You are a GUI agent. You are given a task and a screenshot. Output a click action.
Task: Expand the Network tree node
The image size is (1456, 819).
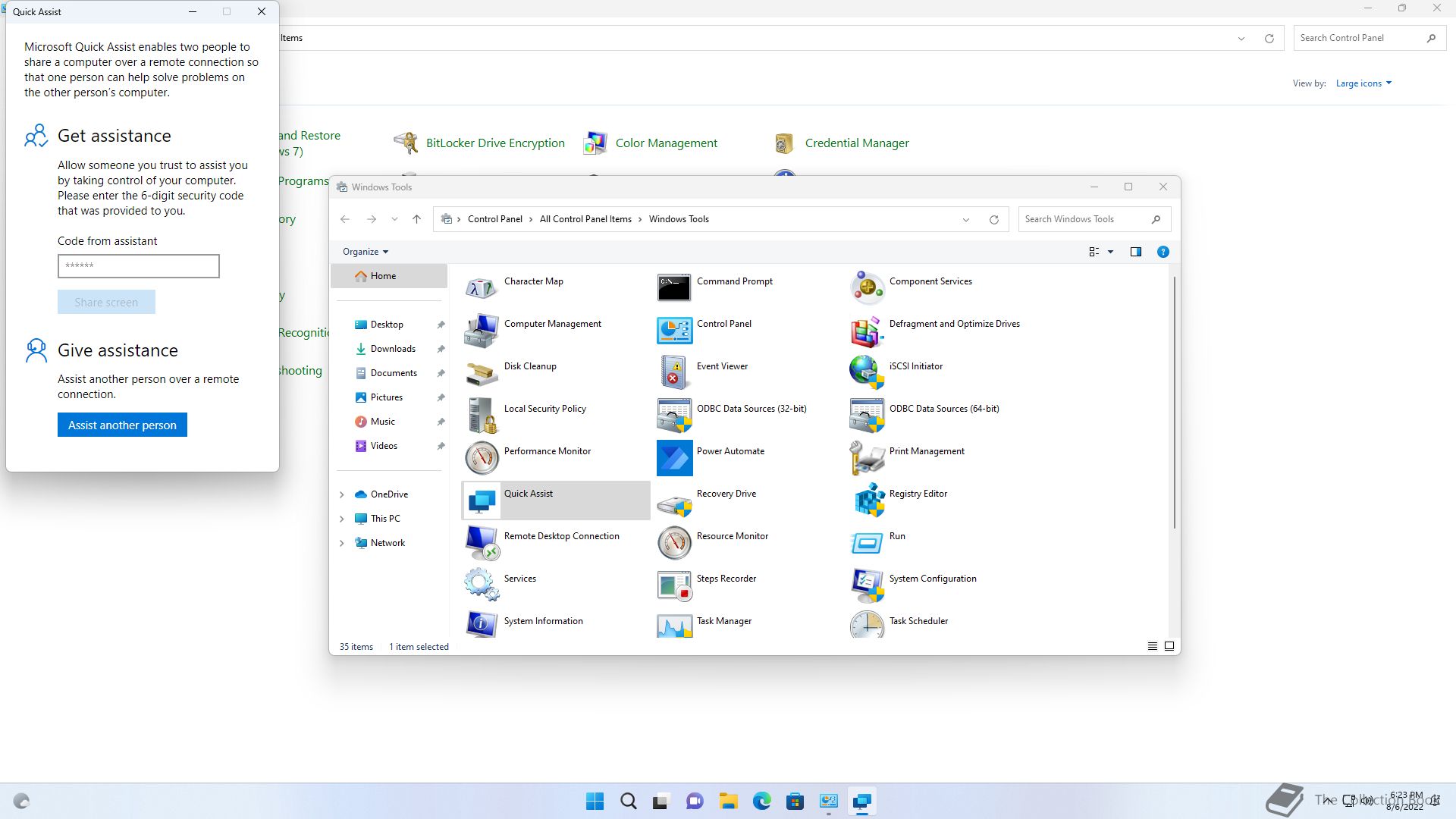tap(341, 543)
